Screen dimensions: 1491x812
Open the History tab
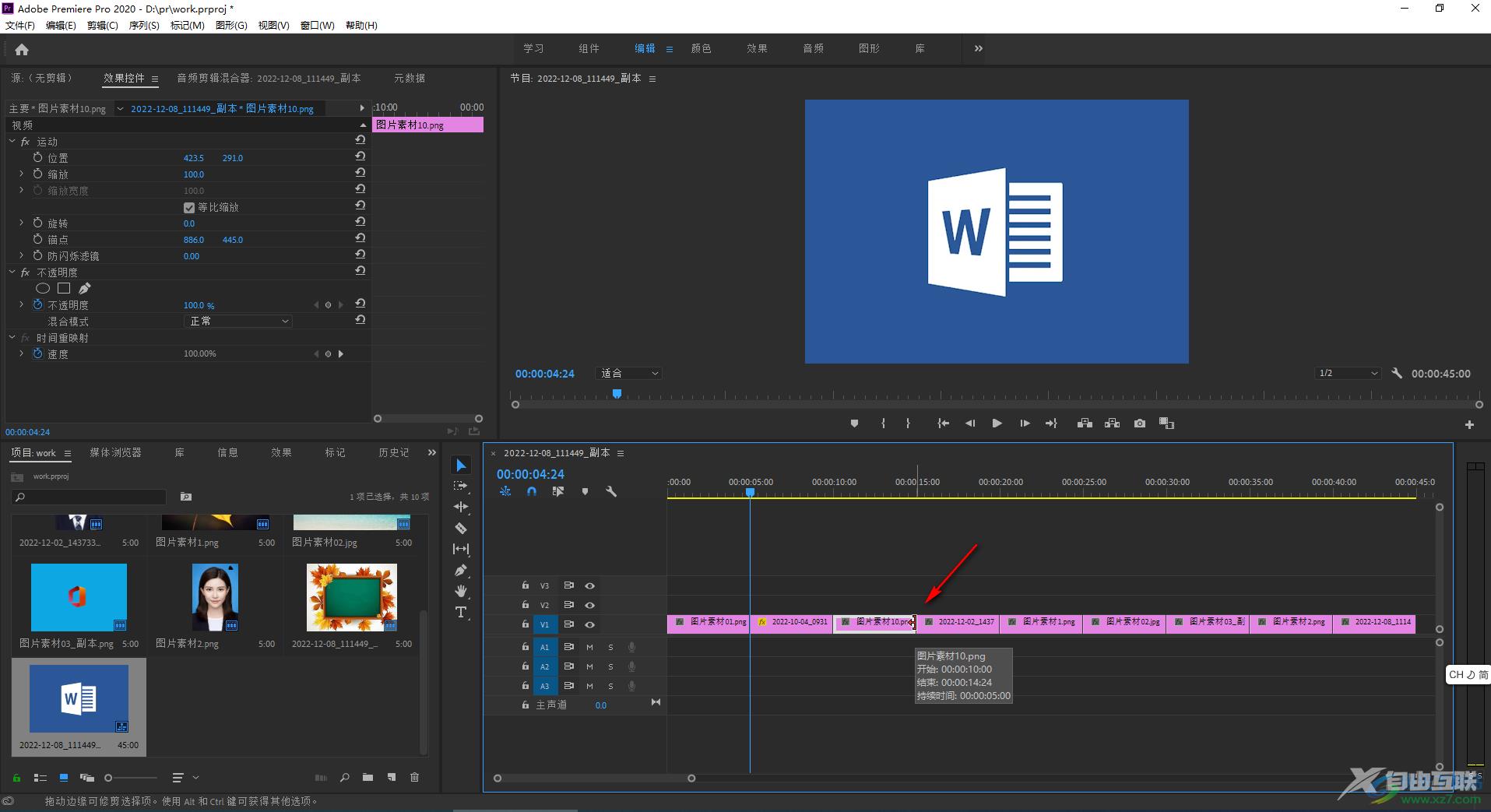(x=393, y=452)
